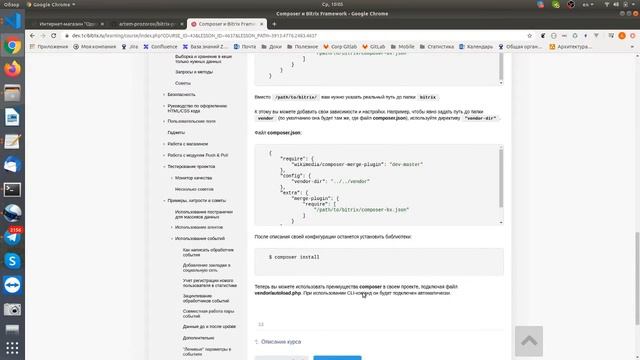Open the Chrome profile avatar
The image size is (640, 360).
[622, 36]
